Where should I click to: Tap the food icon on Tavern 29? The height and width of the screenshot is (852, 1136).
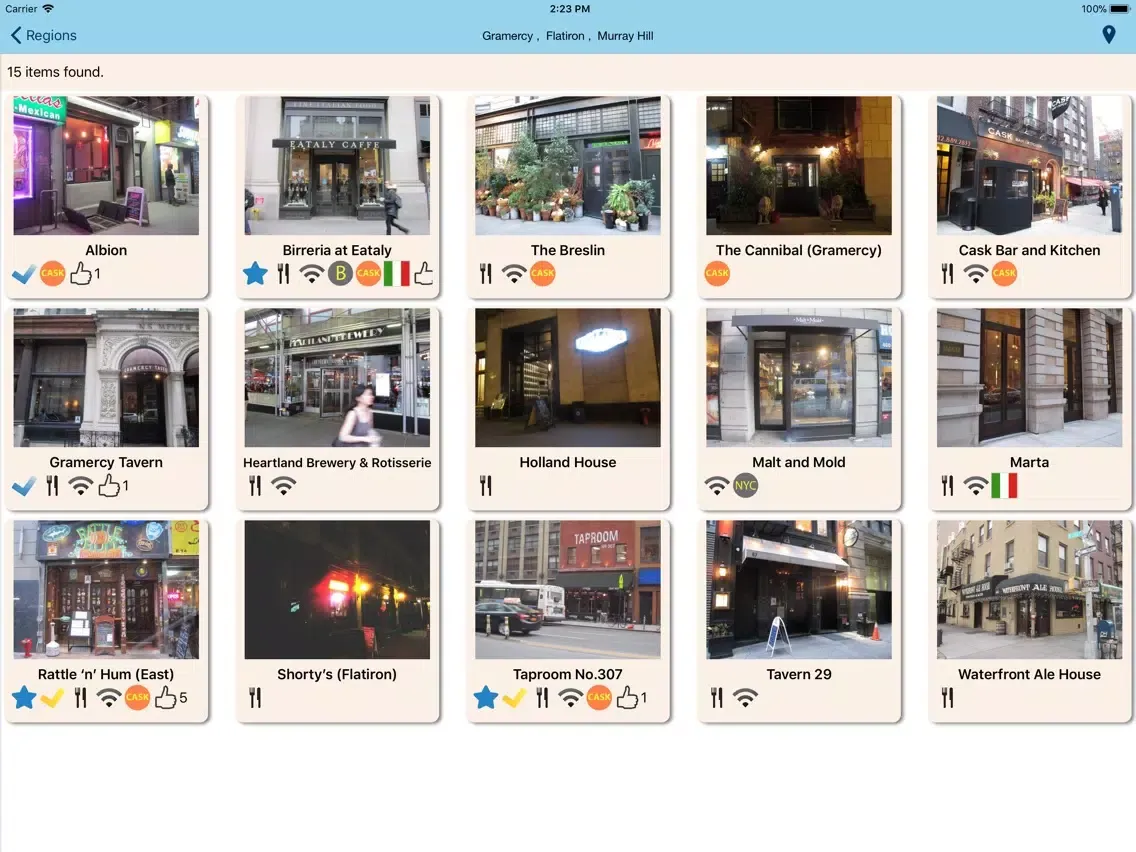tap(717, 698)
